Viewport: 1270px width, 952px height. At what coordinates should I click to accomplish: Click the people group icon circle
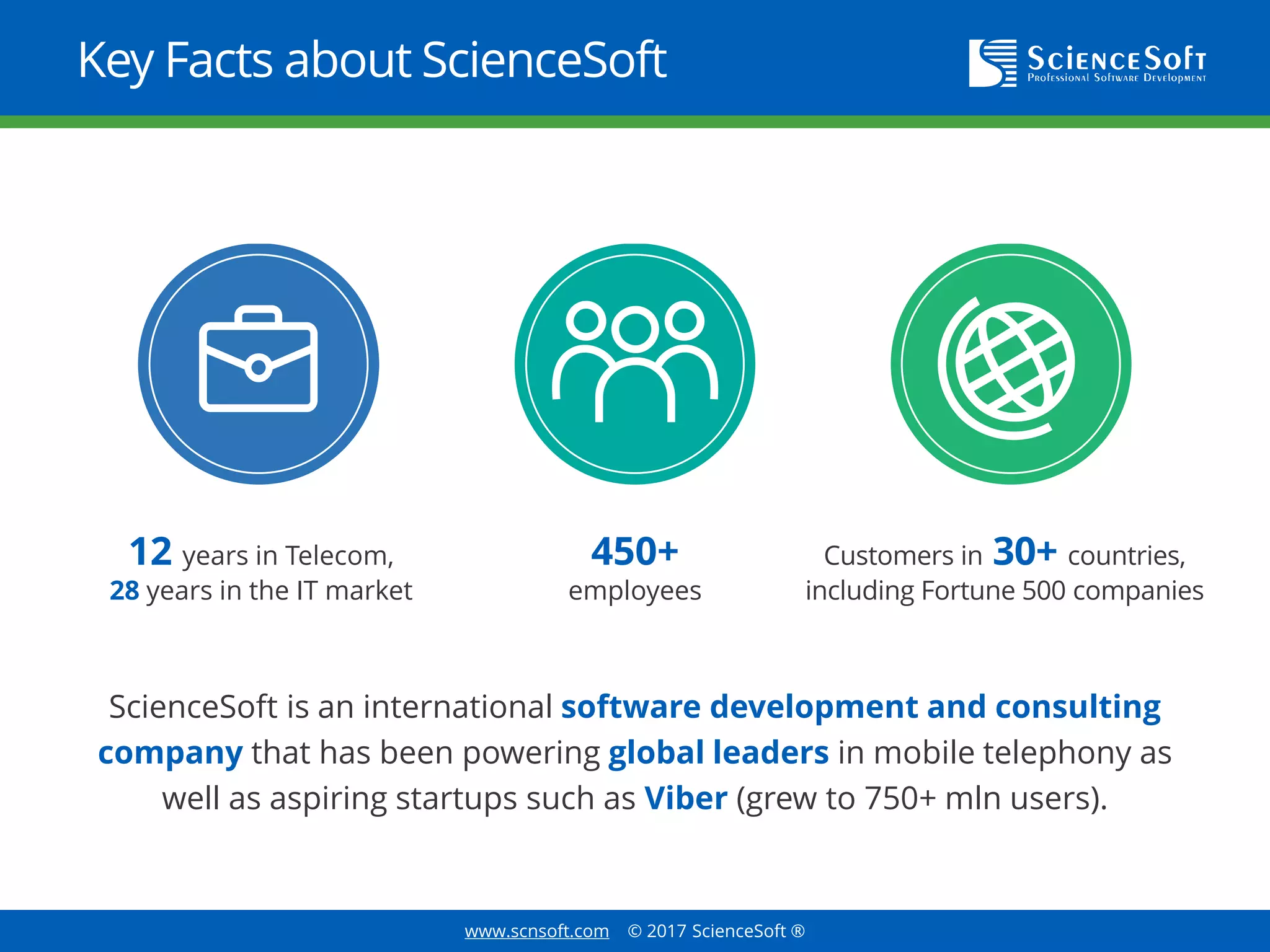coord(634,364)
